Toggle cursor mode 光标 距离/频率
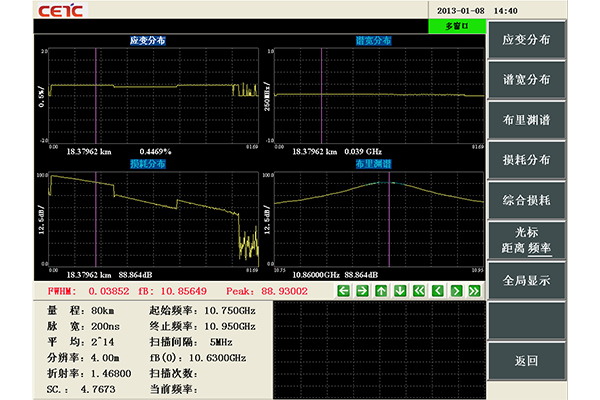 [540, 241]
